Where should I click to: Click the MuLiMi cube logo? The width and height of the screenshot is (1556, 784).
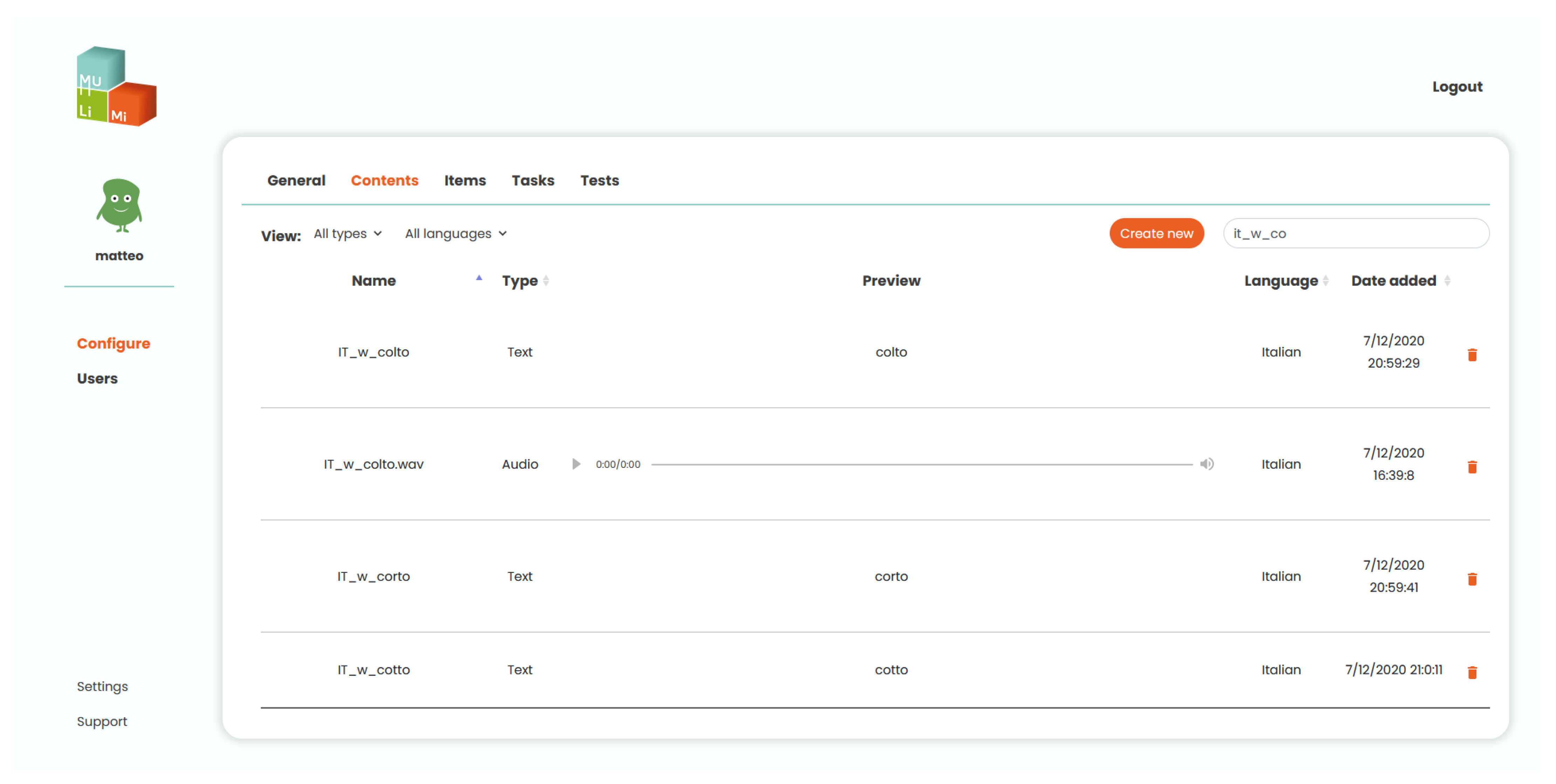(x=116, y=86)
